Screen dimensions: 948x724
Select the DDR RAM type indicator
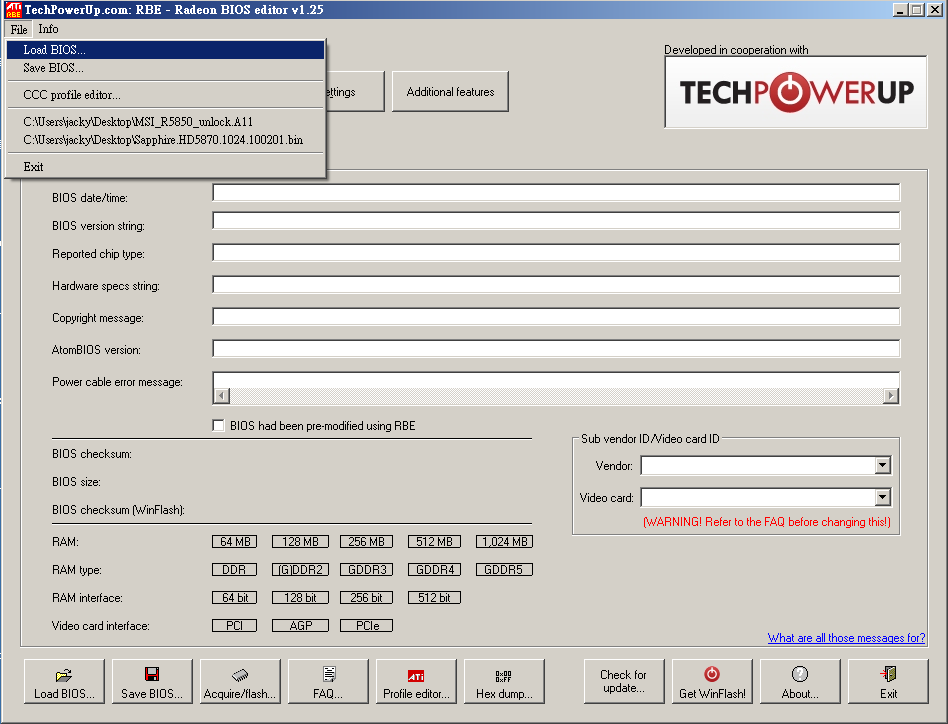click(235, 569)
